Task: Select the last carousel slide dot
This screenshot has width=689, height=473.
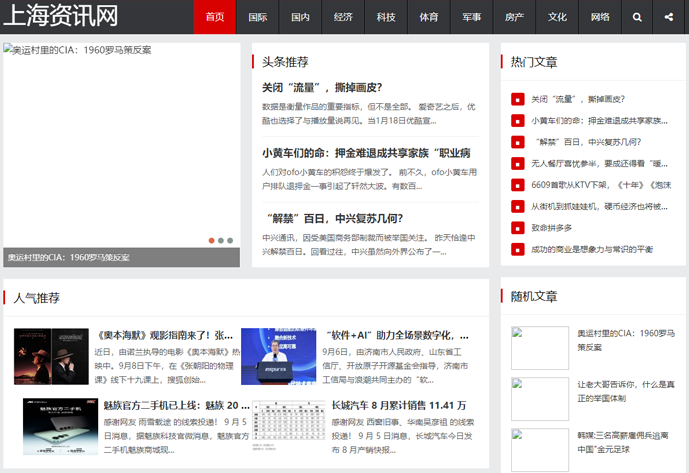Action: 230,240
